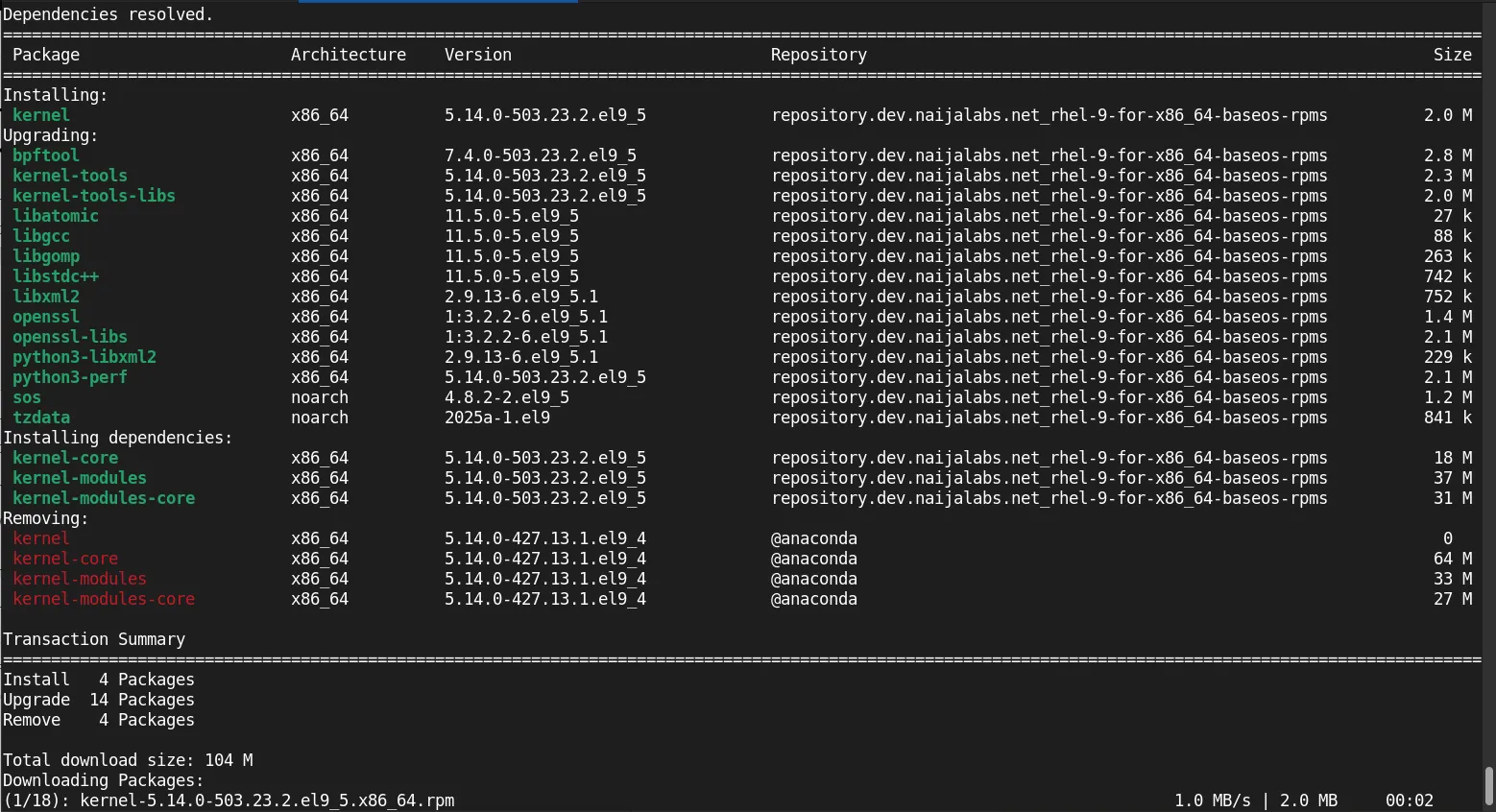Select the 'libgcc' package name

tap(41, 236)
